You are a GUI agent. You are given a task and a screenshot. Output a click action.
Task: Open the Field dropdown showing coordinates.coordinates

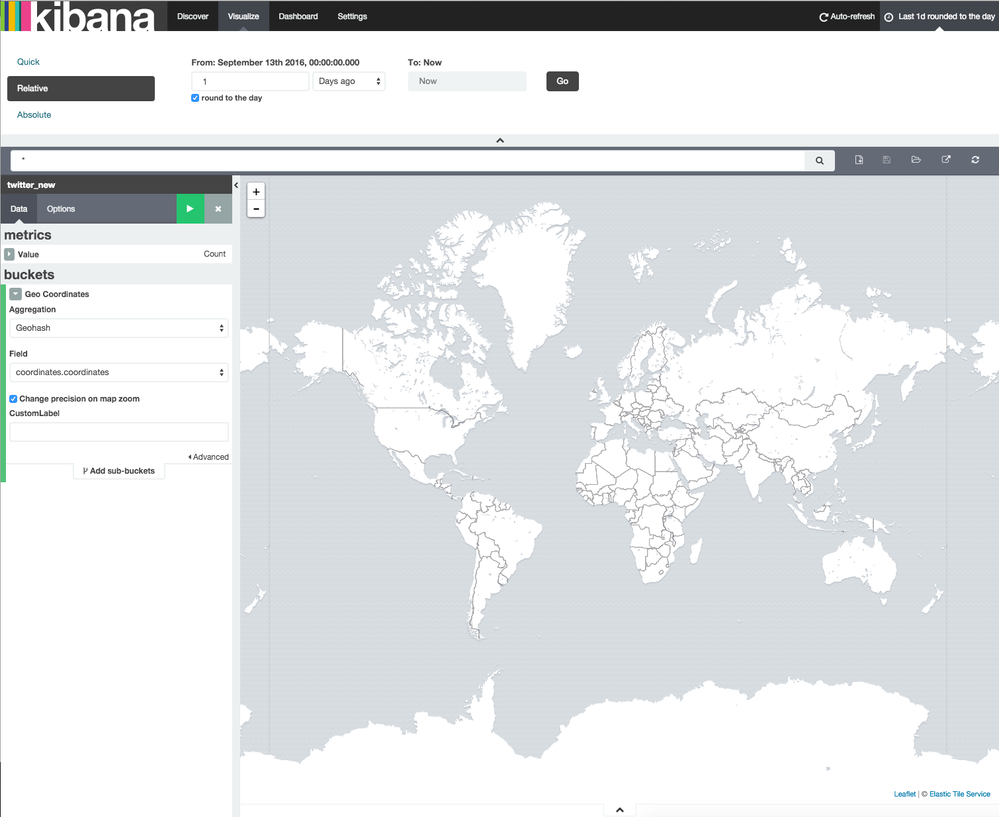click(118, 373)
